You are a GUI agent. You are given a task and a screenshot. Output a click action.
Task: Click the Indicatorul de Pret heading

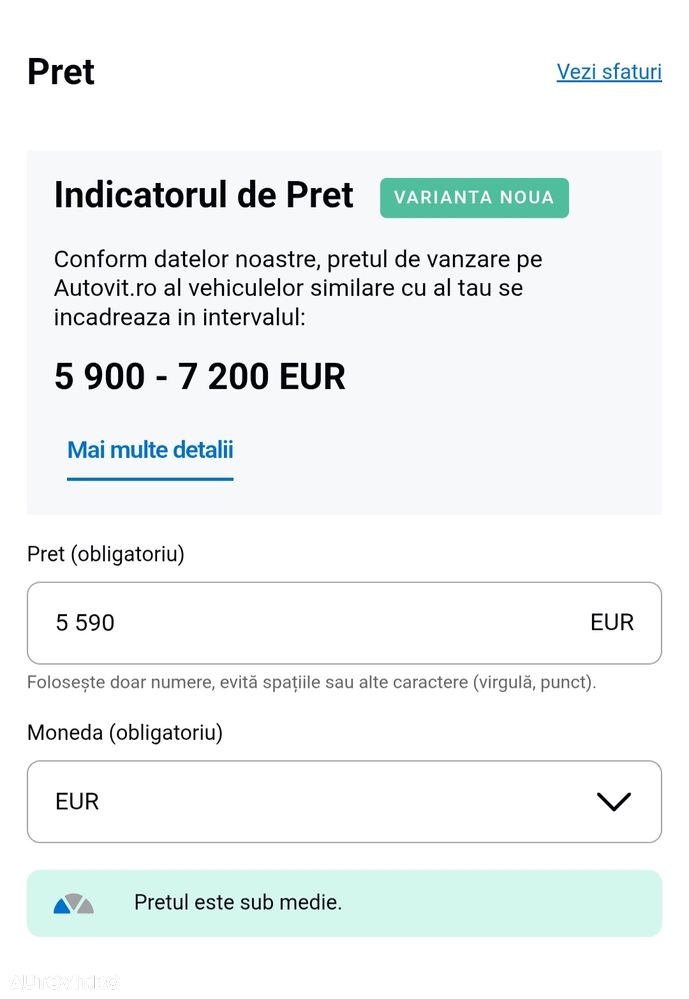click(x=204, y=195)
